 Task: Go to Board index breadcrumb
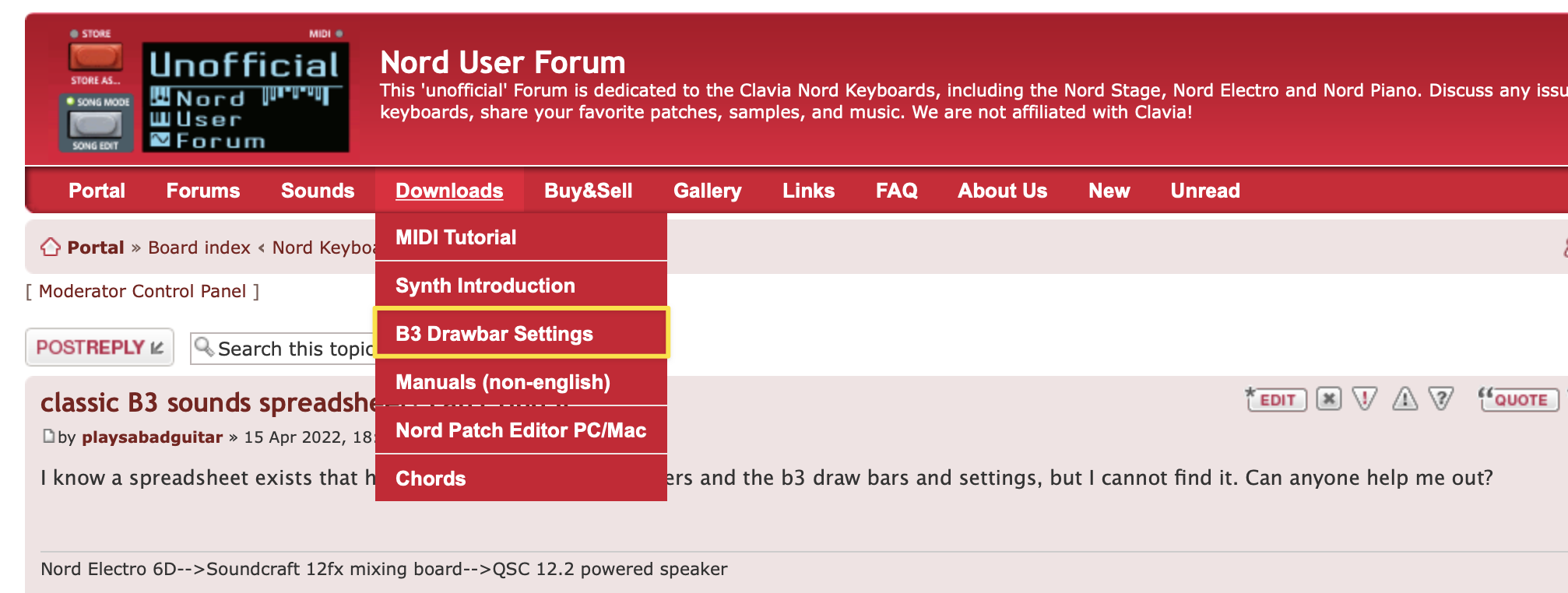199,247
